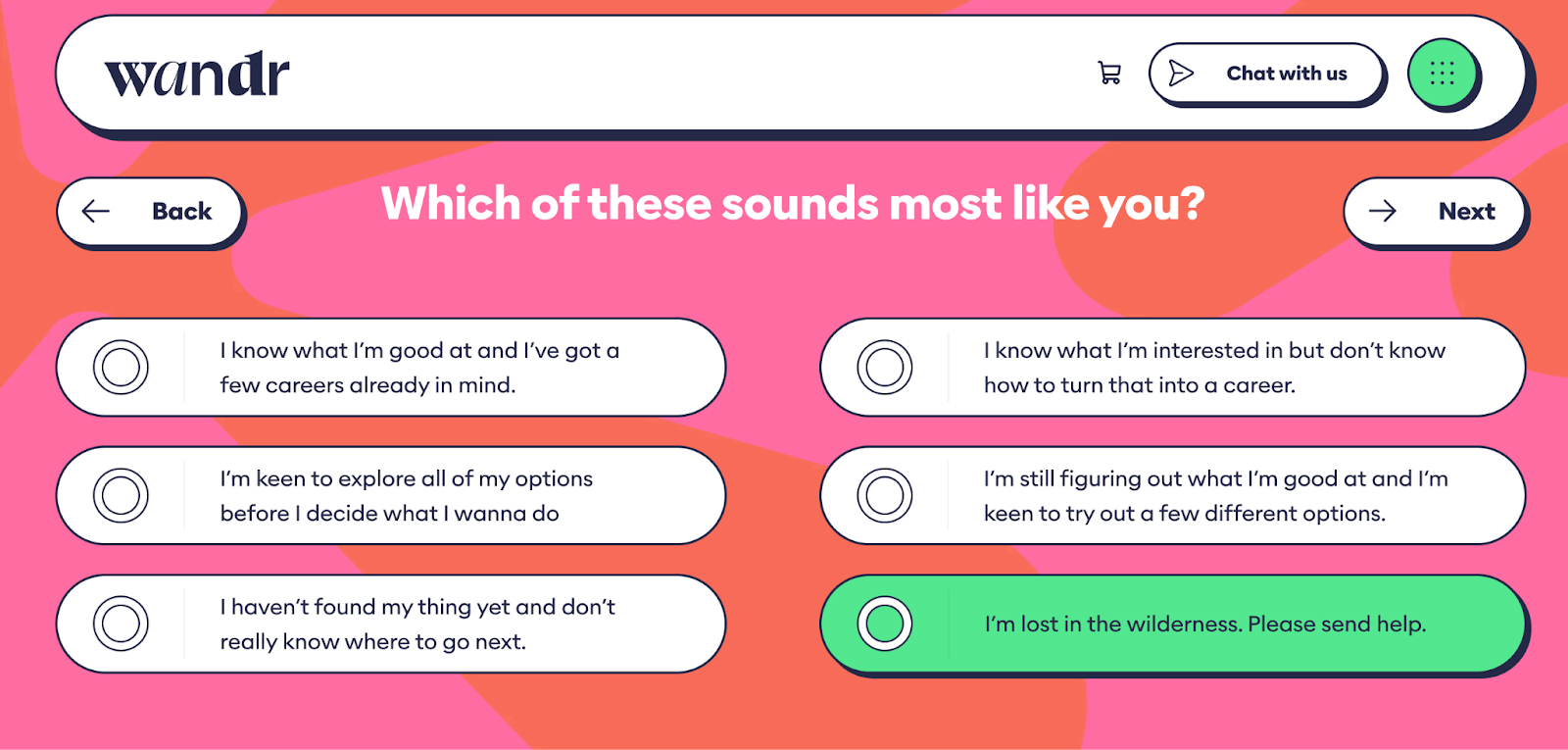Open the shopping cart icon
This screenshot has width=1568, height=750.
[1109, 74]
